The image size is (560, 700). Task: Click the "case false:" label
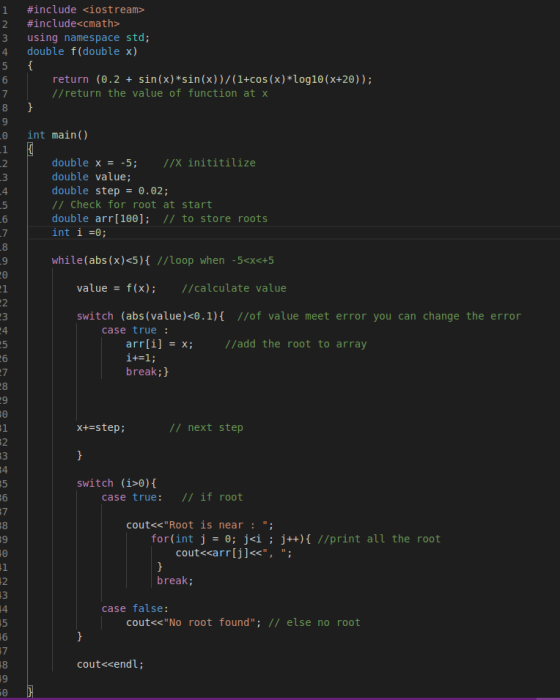click(x=135, y=609)
